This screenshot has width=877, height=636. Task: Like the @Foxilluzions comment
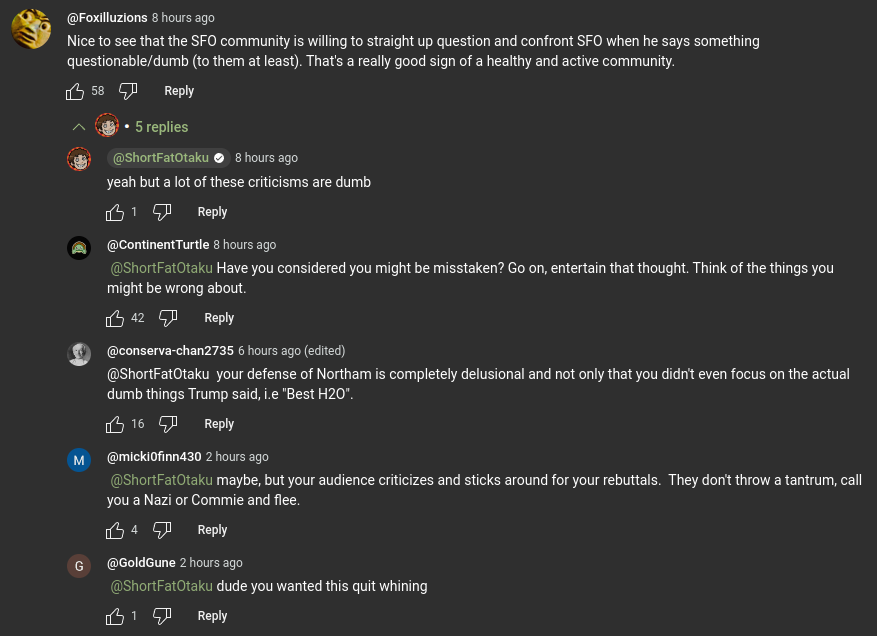point(75,91)
